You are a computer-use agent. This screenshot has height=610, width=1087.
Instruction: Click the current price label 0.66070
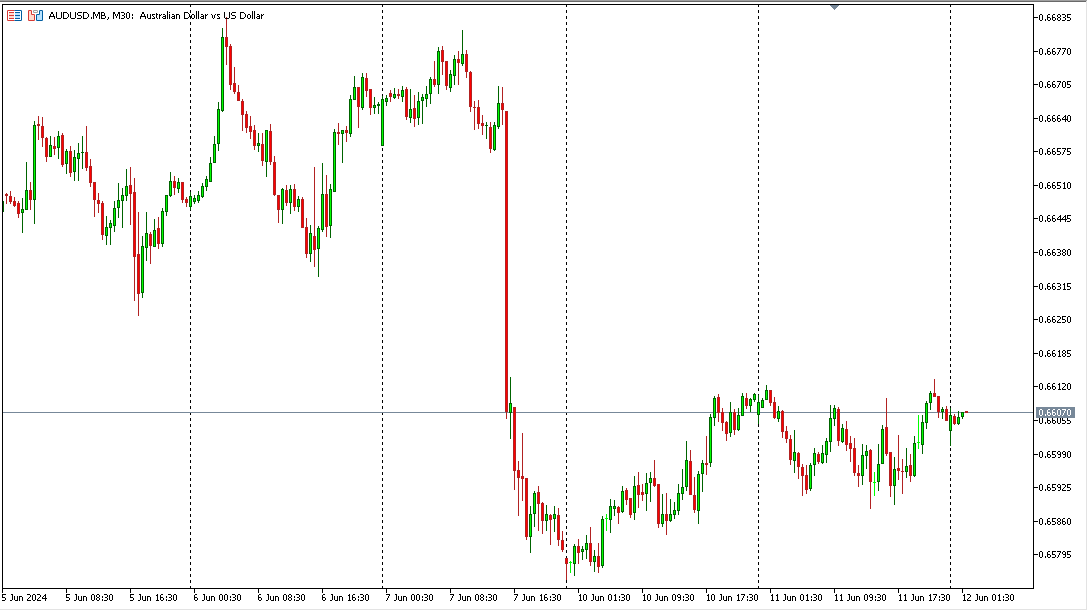click(x=1055, y=412)
